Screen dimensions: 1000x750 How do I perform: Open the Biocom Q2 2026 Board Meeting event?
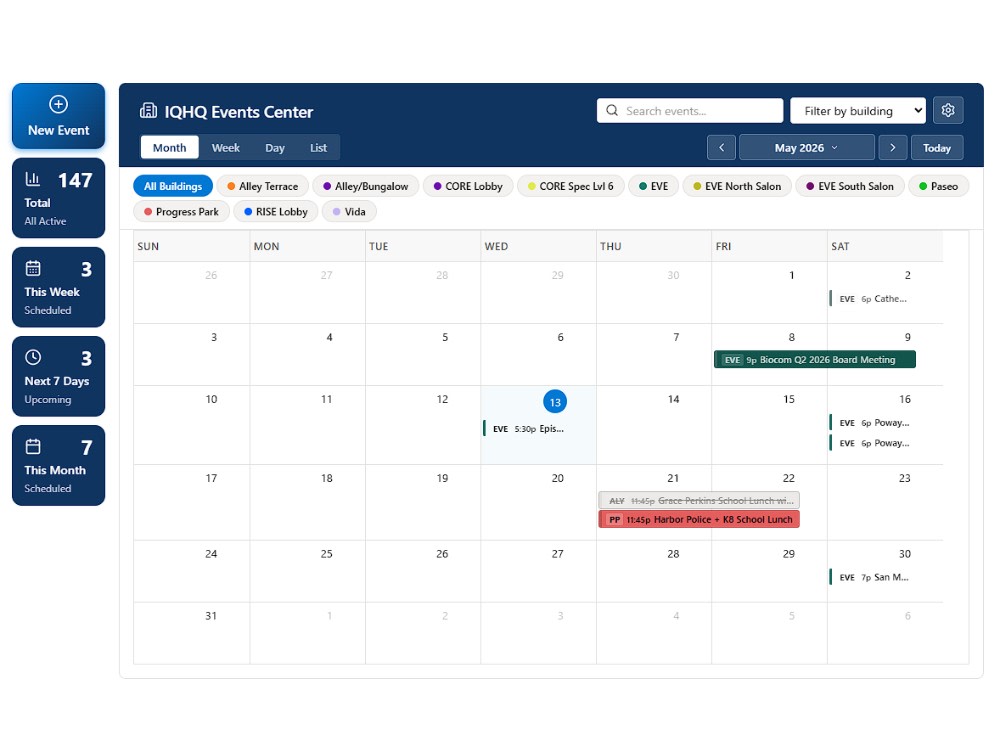(814, 360)
